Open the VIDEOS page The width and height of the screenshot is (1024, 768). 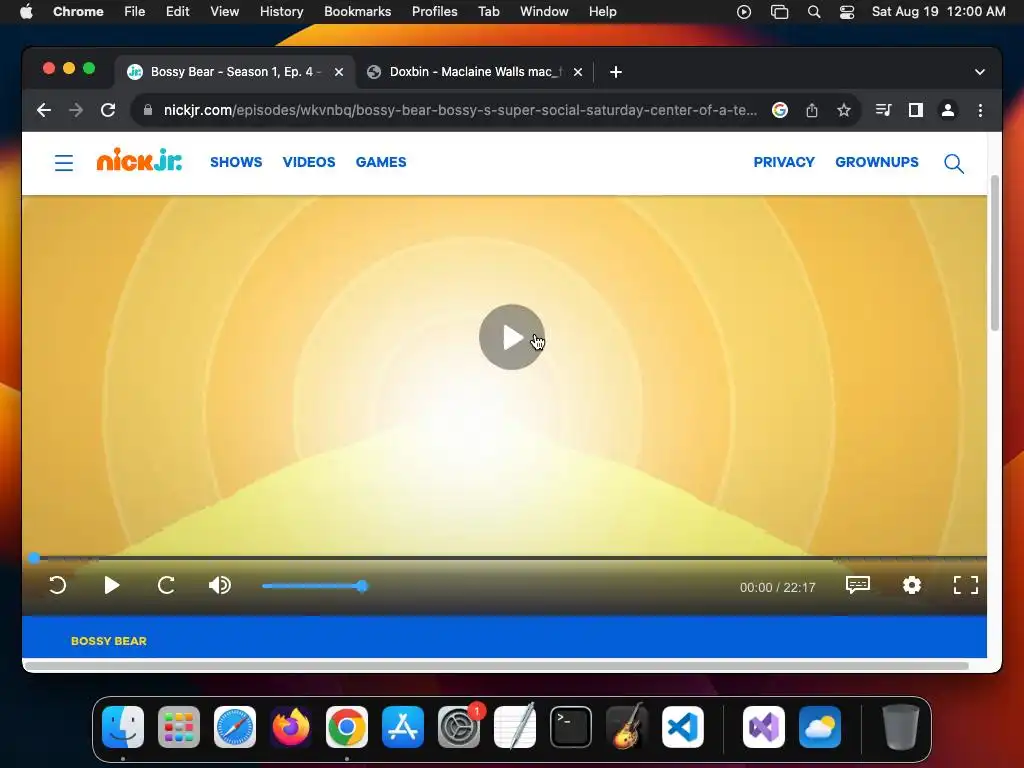point(309,162)
